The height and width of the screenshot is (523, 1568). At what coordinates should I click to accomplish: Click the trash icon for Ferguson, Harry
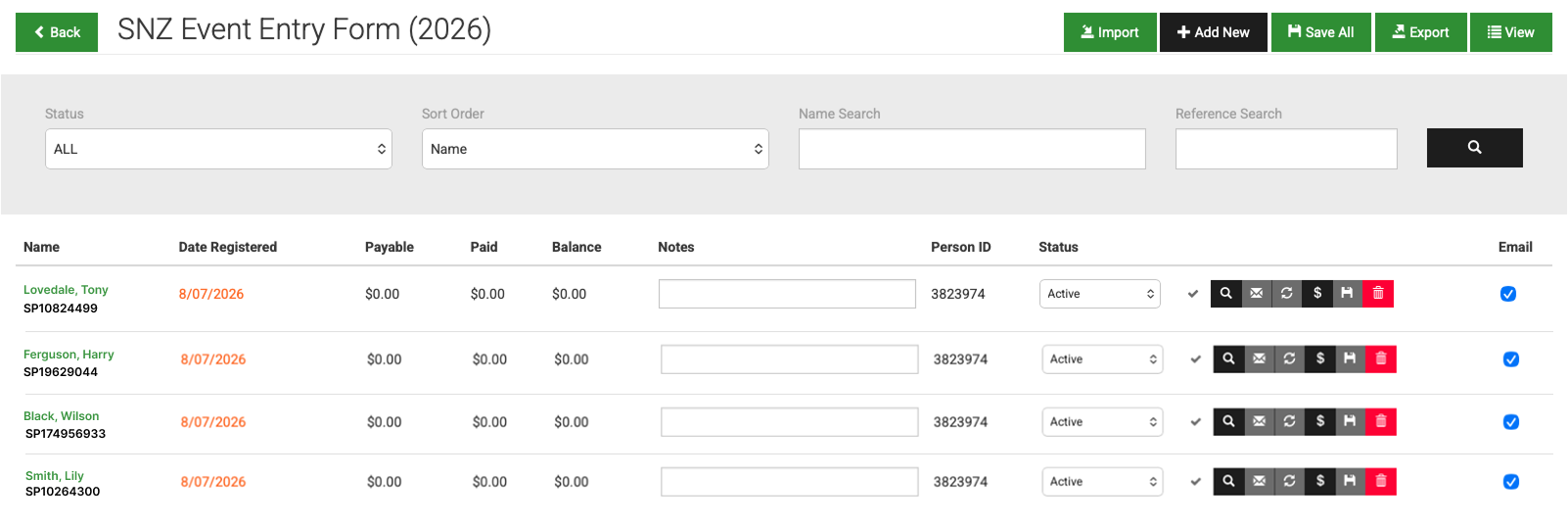(x=1381, y=359)
